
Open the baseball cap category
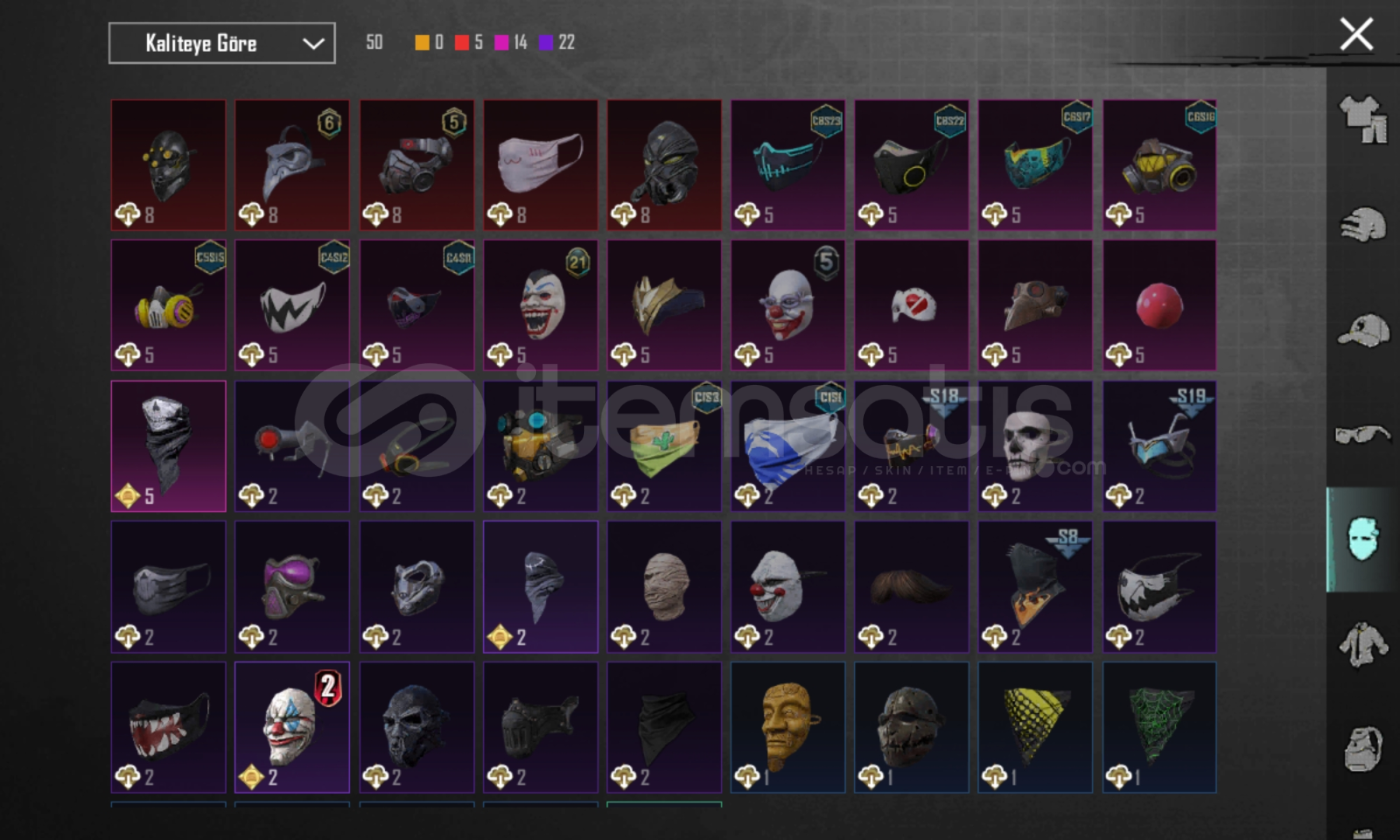click(x=1363, y=330)
